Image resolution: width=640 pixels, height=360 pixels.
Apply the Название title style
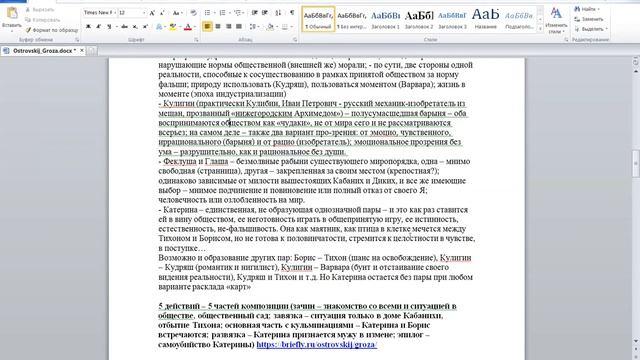click(x=486, y=19)
